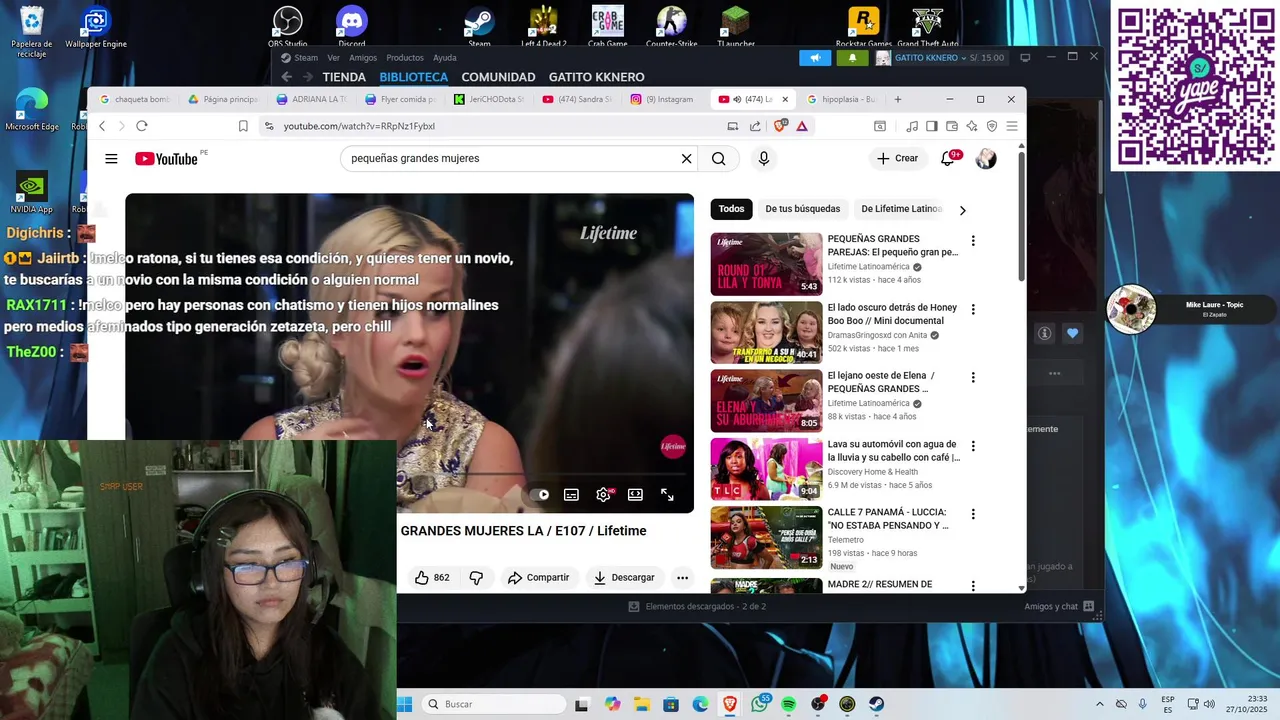Viewport: 1280px width, 720px height.
Task: Run the search with the magnifier button
Action: point(718,158)
